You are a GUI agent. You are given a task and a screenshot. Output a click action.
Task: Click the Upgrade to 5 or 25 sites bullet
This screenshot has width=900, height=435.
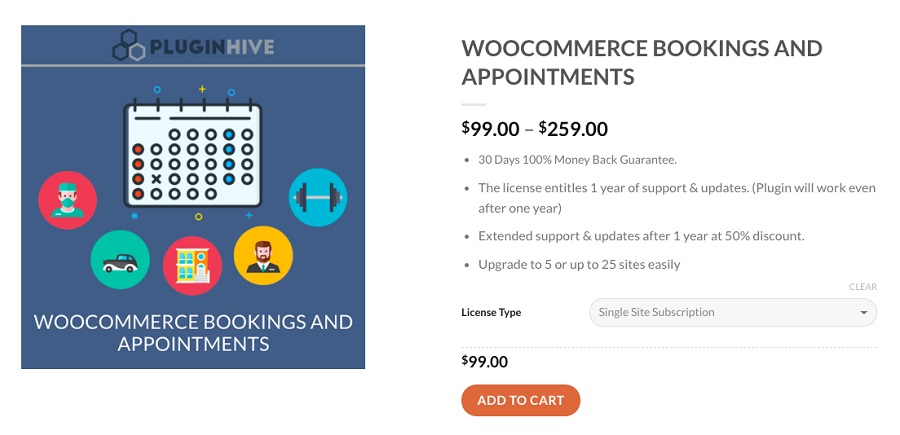tap(579, 264)
